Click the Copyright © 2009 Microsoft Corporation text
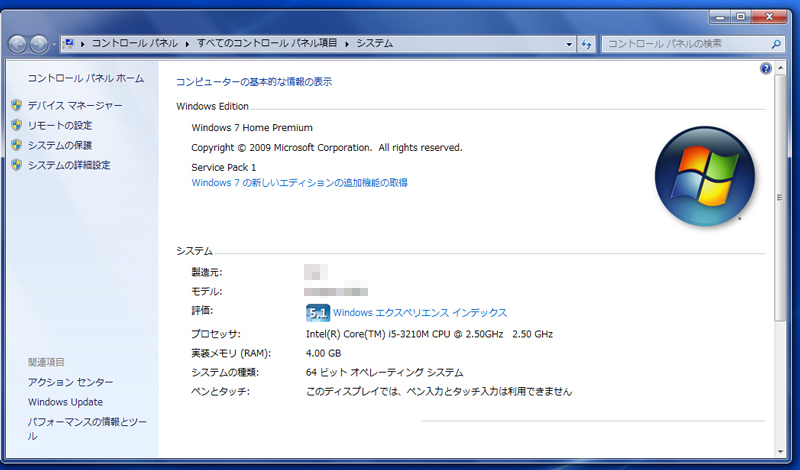Image resolution: width=800 pixels, height=470 pixels. [327, 147]
